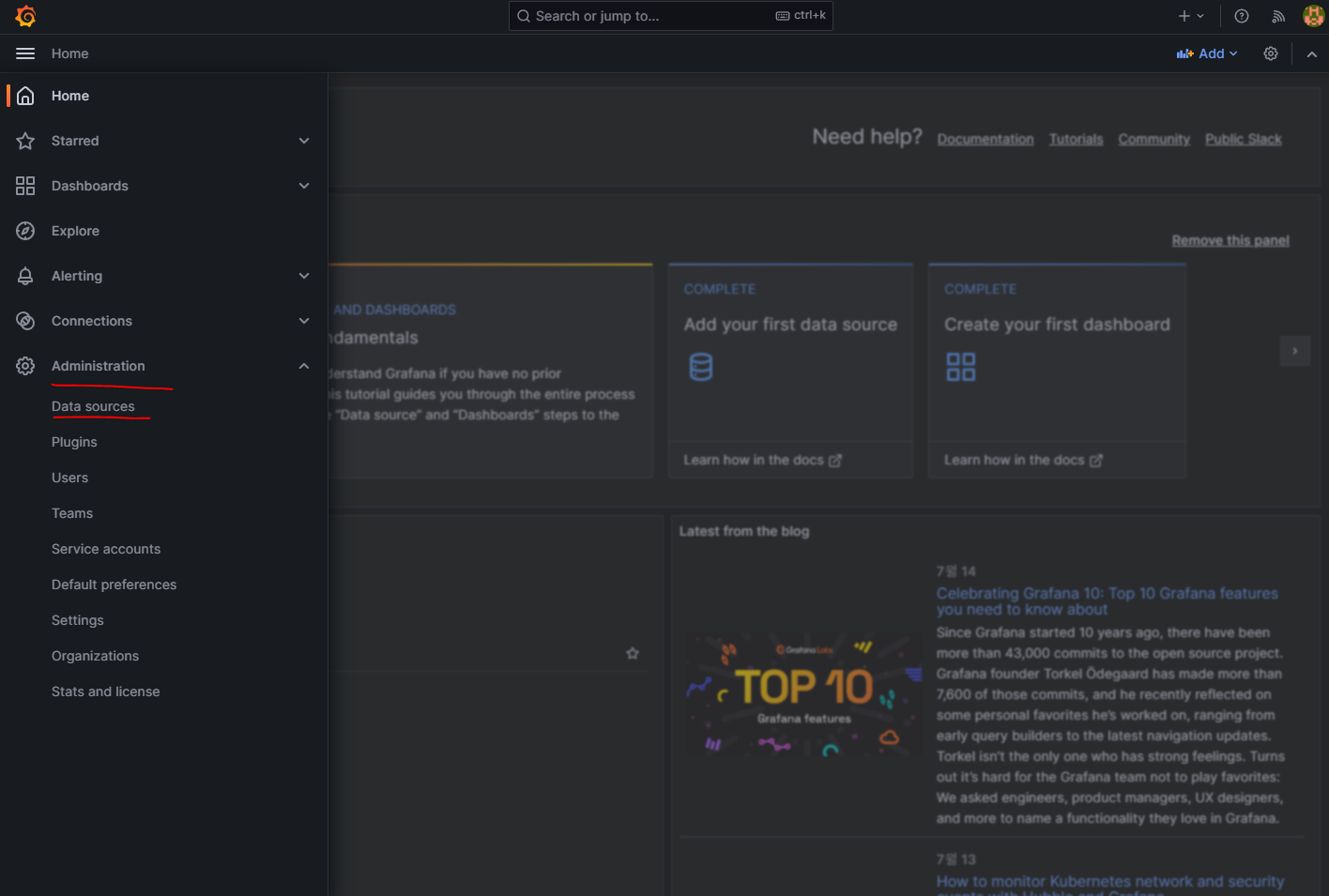Screen dimensions: 1329x896
Task: Open the news RSS feed icon
Action: pyautogui.click(x=1278, y=16)
